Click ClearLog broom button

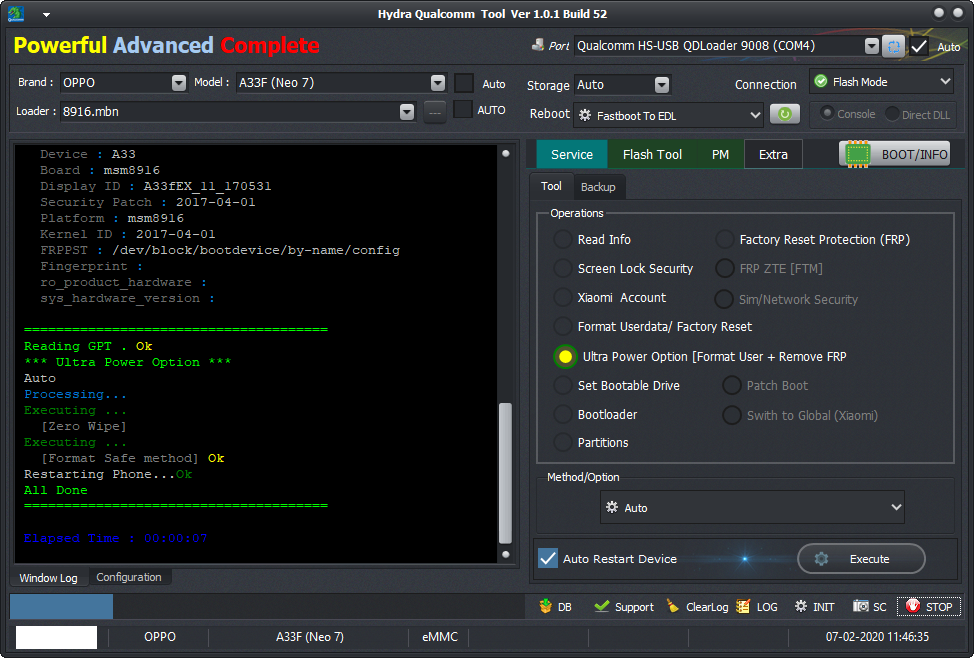tap(697, 606)
